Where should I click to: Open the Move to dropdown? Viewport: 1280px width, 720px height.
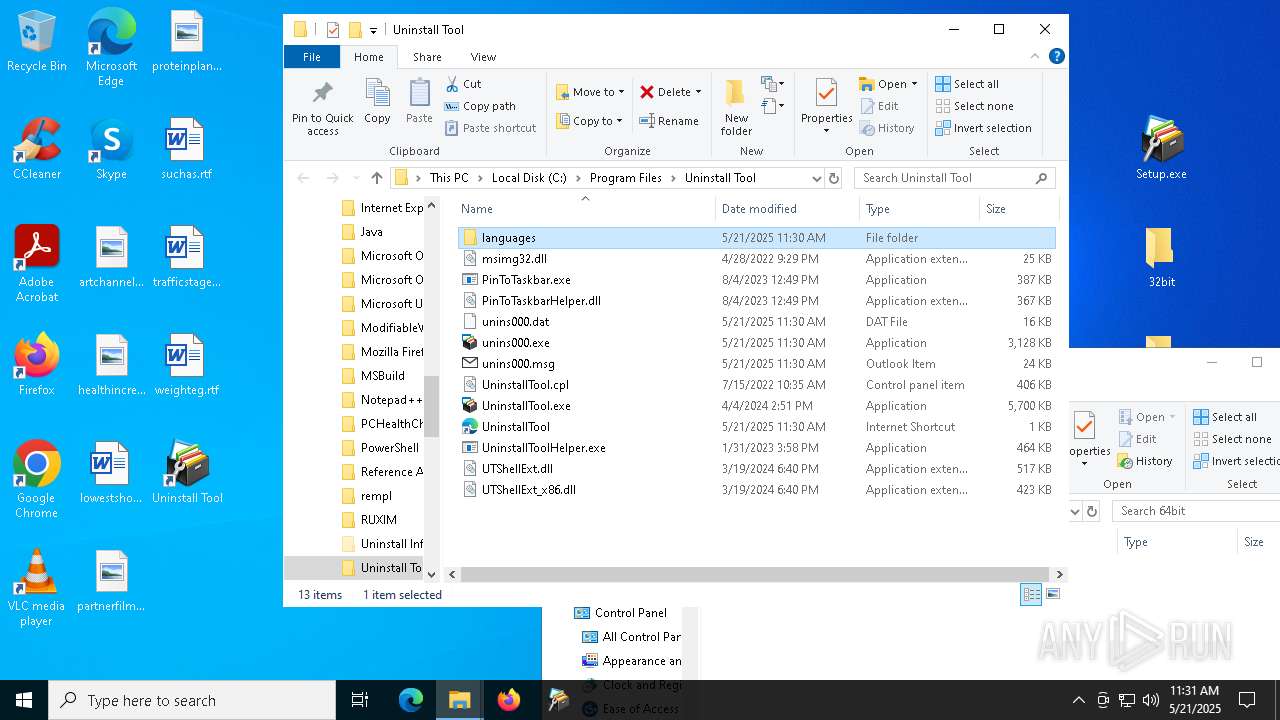point(590,92)
